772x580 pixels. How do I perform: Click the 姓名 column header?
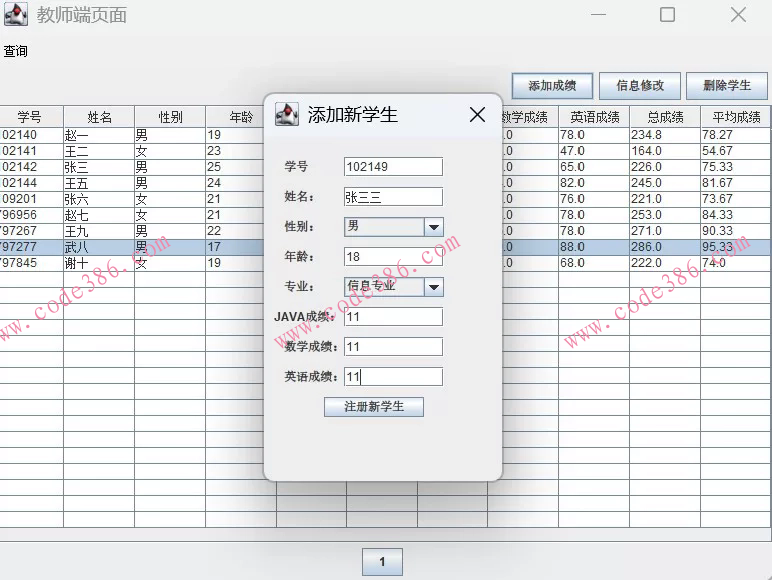[99, 117]
